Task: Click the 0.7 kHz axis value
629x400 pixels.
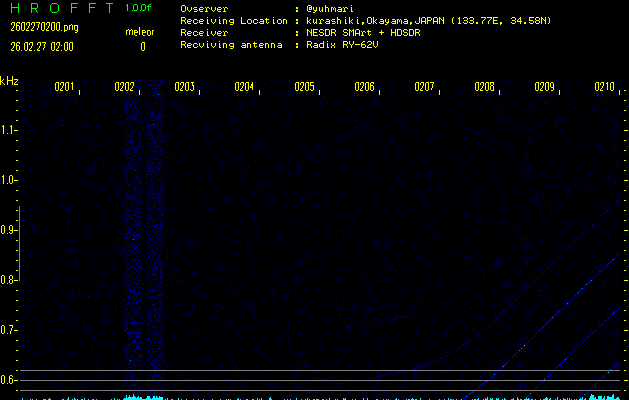Action: coord(7,330)
